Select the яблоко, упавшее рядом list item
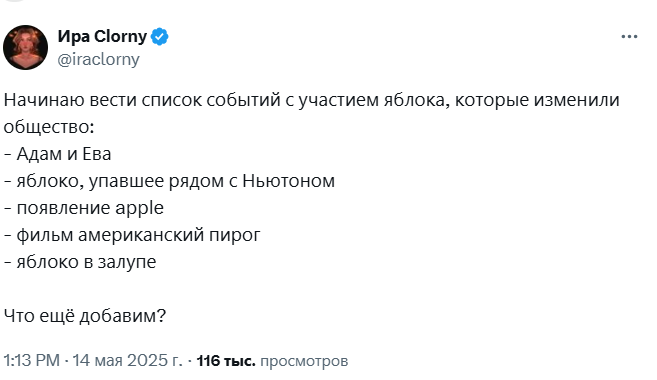Viewport: 657px width, 380px height. tap(169, 181)
